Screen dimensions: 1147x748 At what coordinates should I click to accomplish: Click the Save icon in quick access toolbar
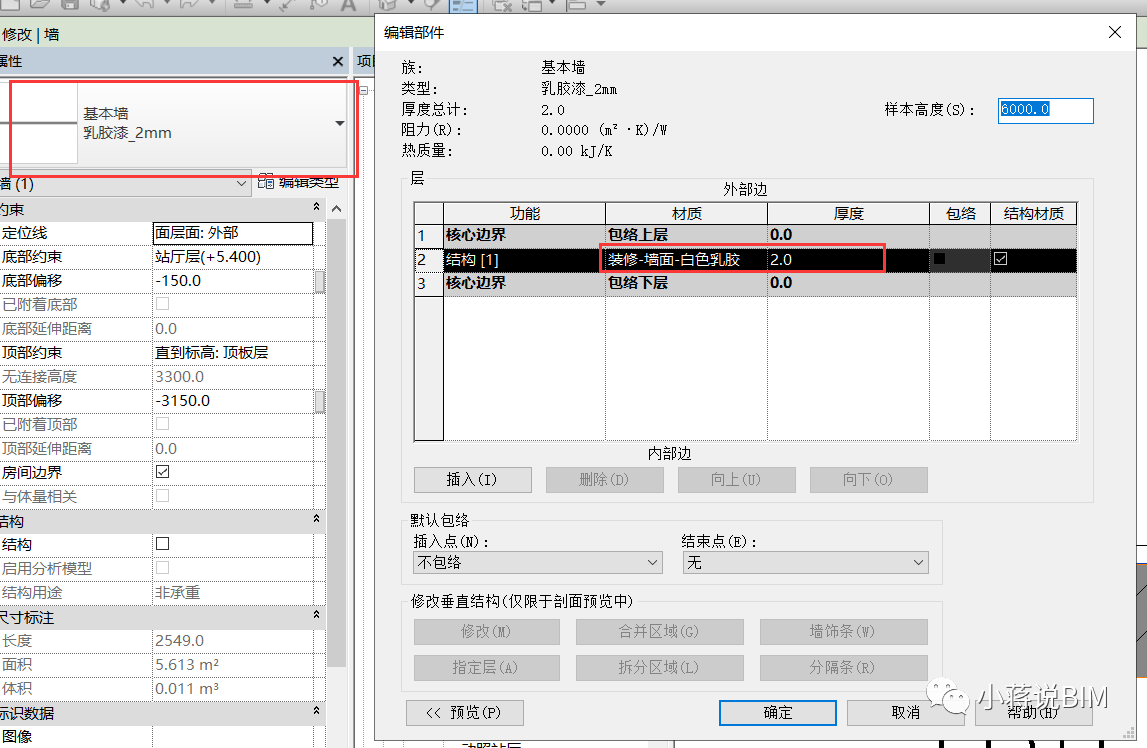pos(69,4)
